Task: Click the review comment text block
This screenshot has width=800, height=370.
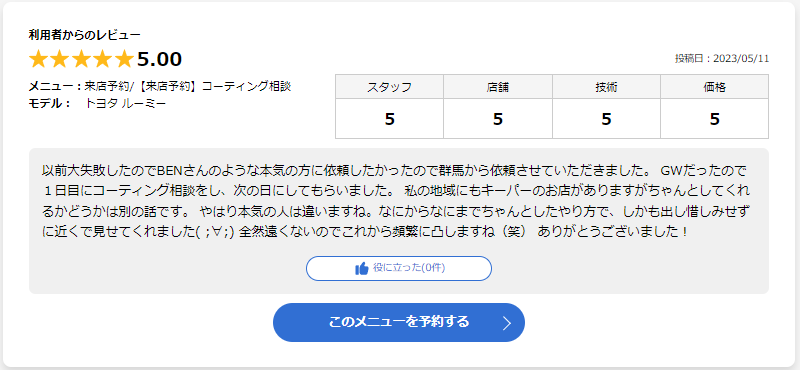Action: tap(396, 201)
